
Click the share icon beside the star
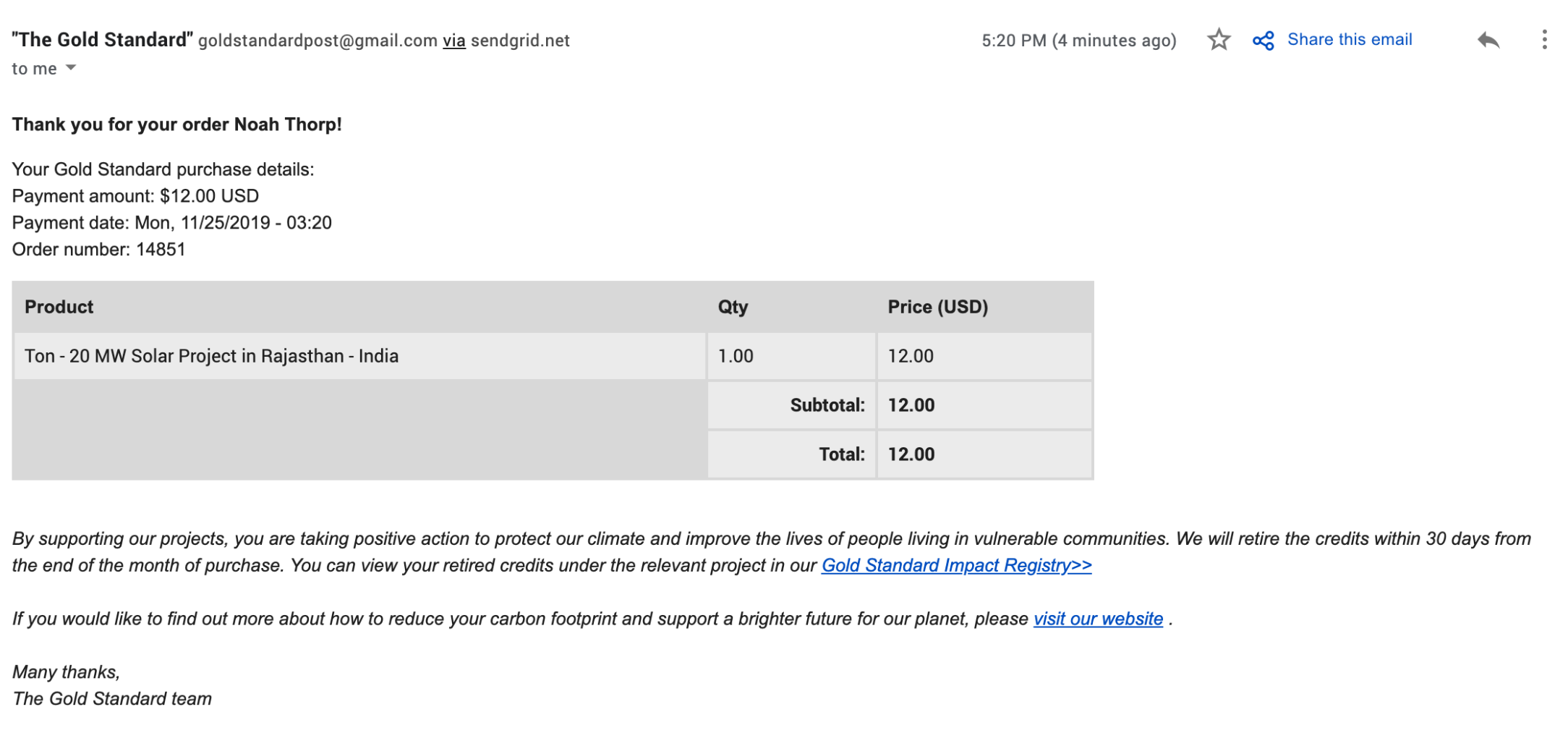(1263, 41)
